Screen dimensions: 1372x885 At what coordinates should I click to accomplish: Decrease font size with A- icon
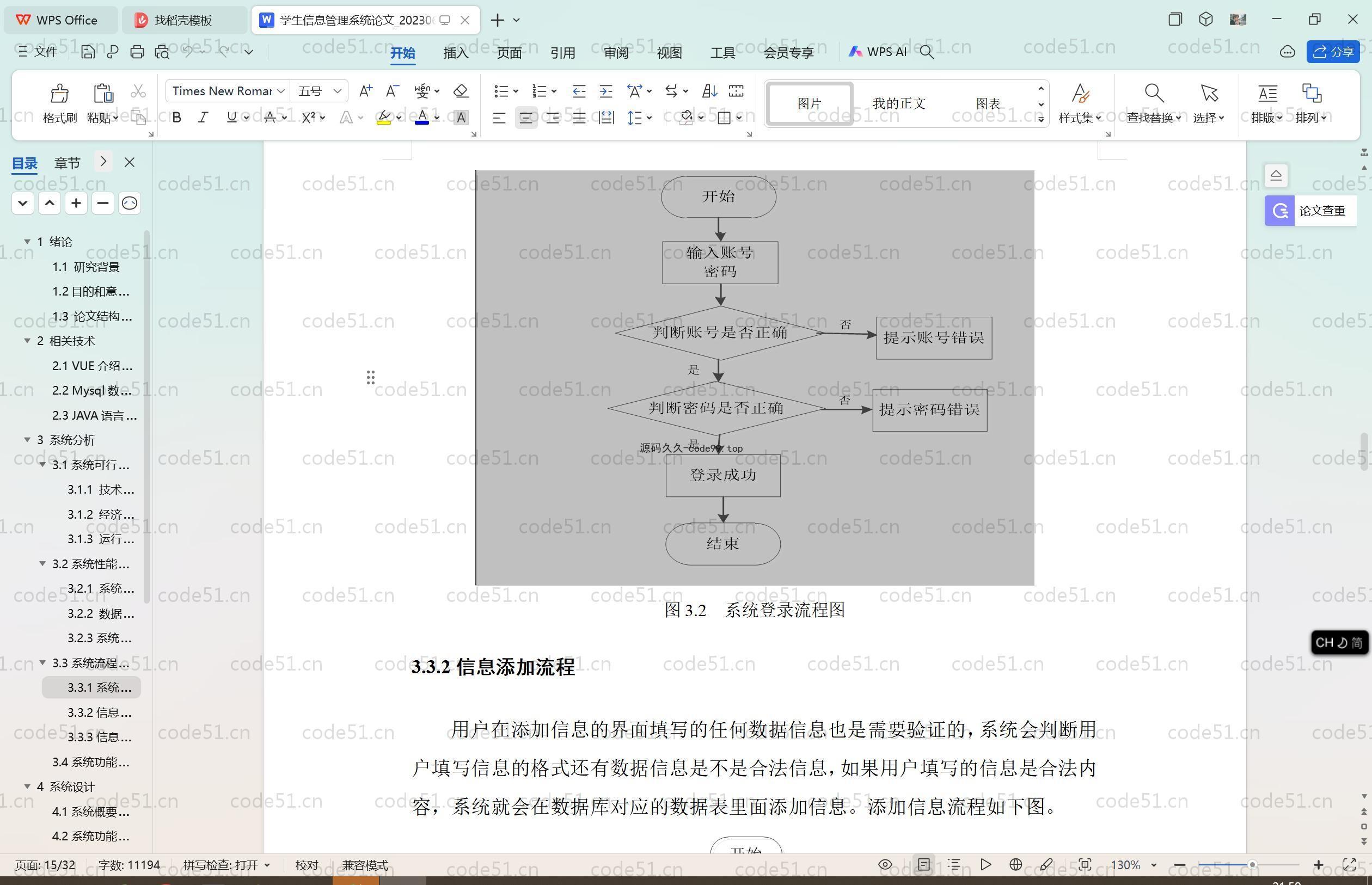[x=392, y=91]
